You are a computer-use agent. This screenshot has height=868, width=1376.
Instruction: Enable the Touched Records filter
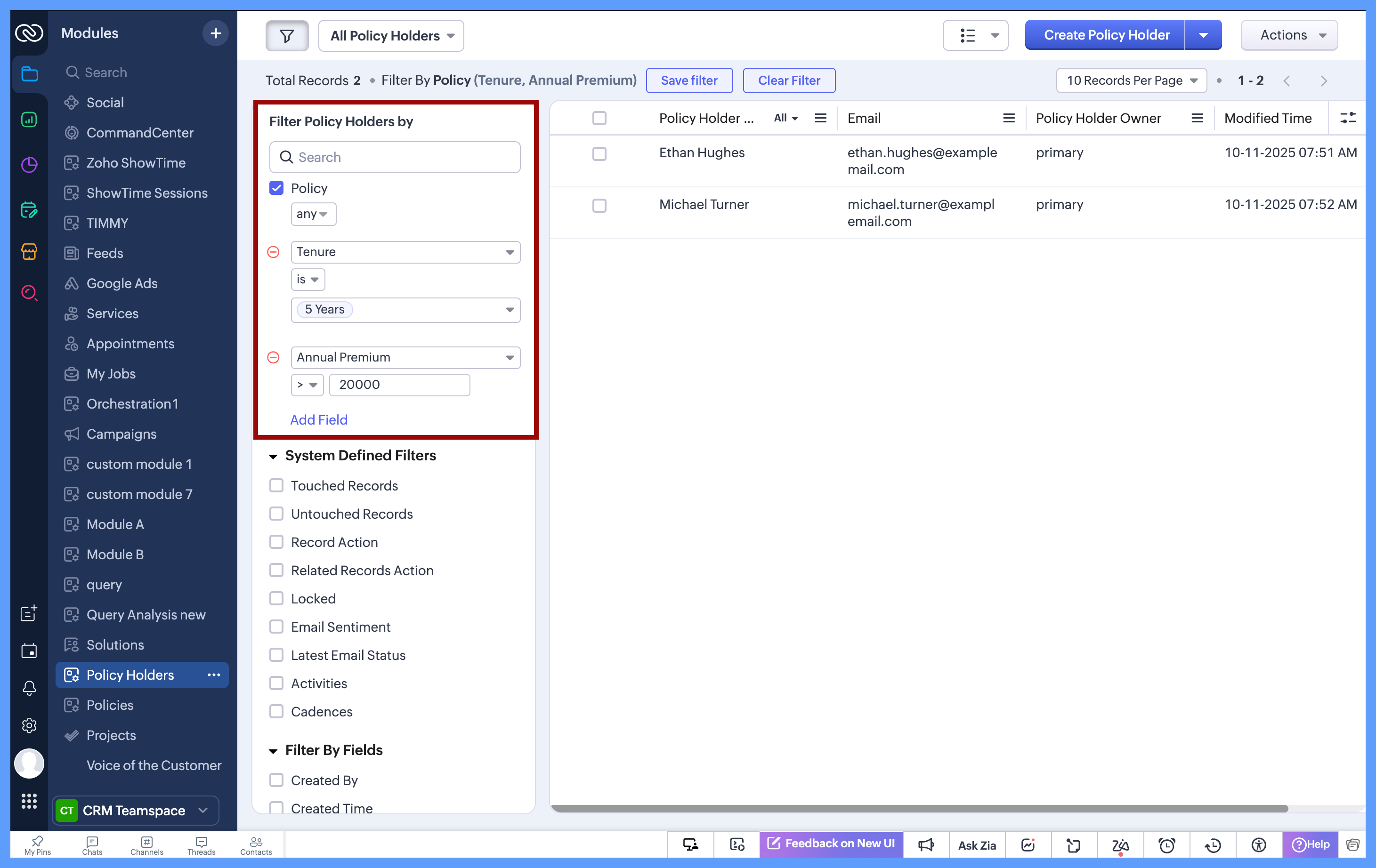click(x=276, y=485)
